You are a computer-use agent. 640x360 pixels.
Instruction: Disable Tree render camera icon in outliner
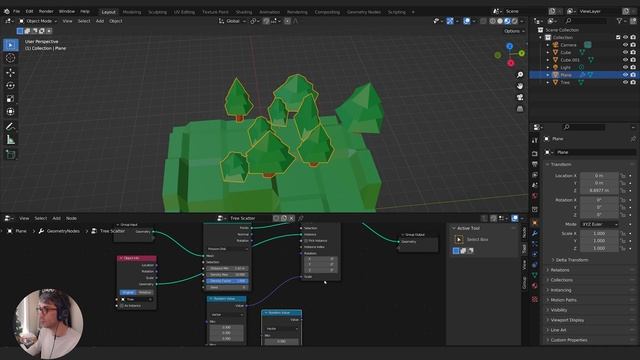[x=633, y=82]
